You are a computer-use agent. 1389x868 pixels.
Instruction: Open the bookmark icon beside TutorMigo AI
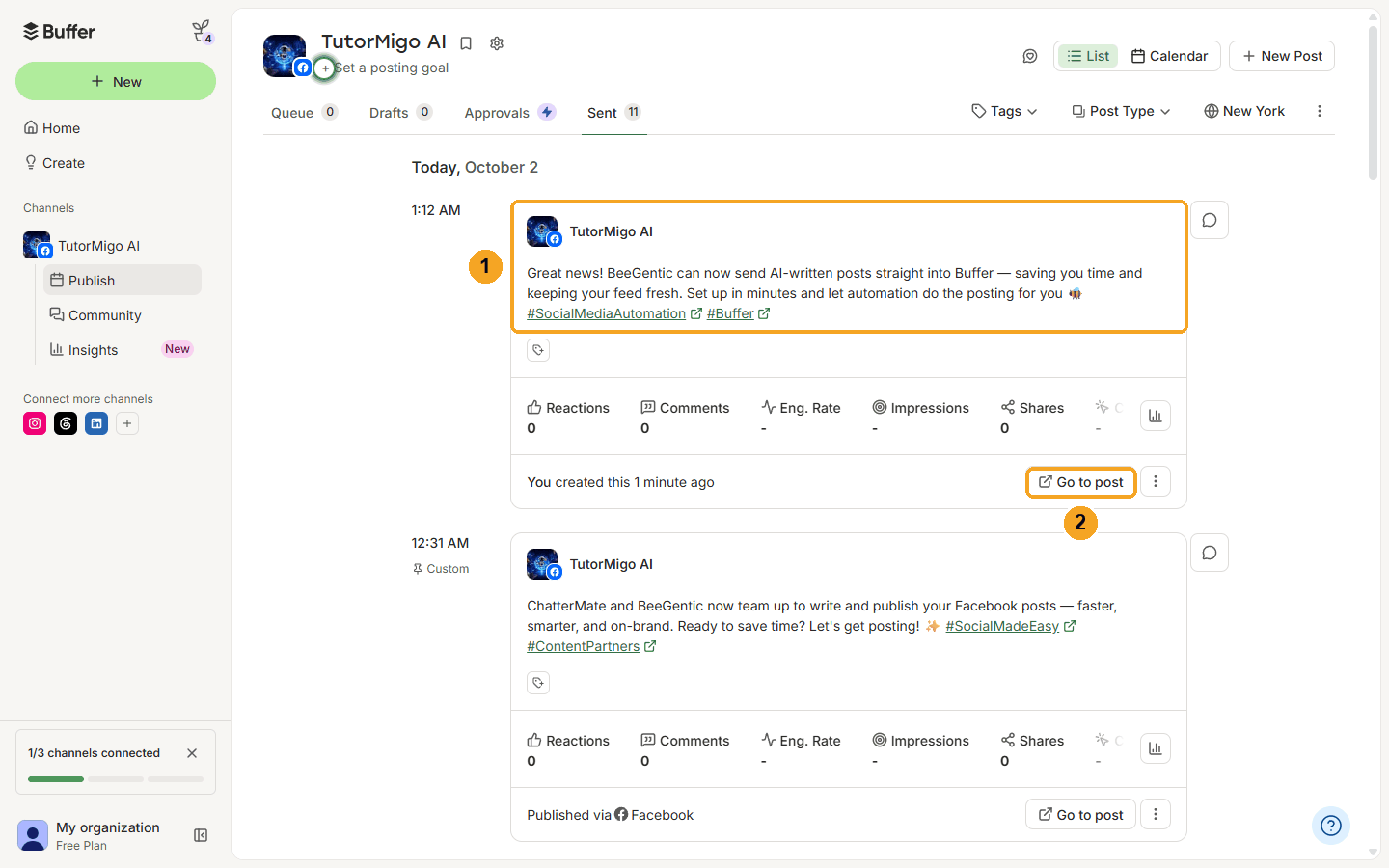pos(466,43)
